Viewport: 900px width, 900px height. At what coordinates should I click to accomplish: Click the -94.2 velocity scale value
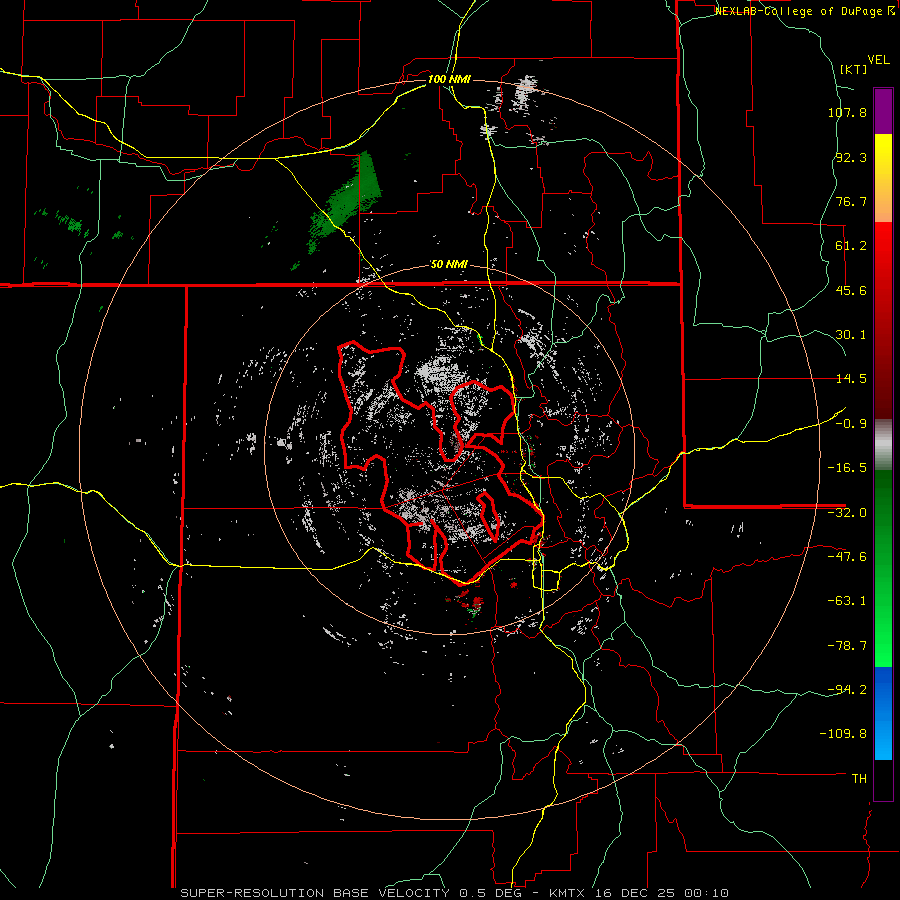coord(847,689)
